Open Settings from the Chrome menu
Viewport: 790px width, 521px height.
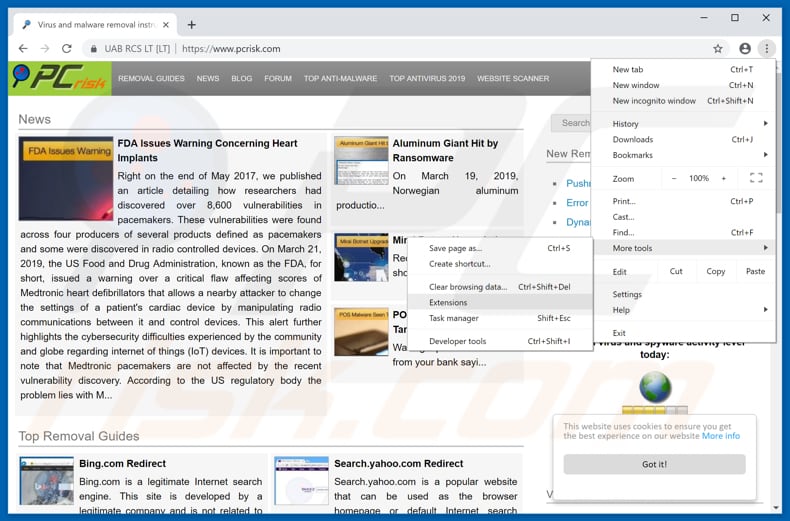(x=627, y=294)
